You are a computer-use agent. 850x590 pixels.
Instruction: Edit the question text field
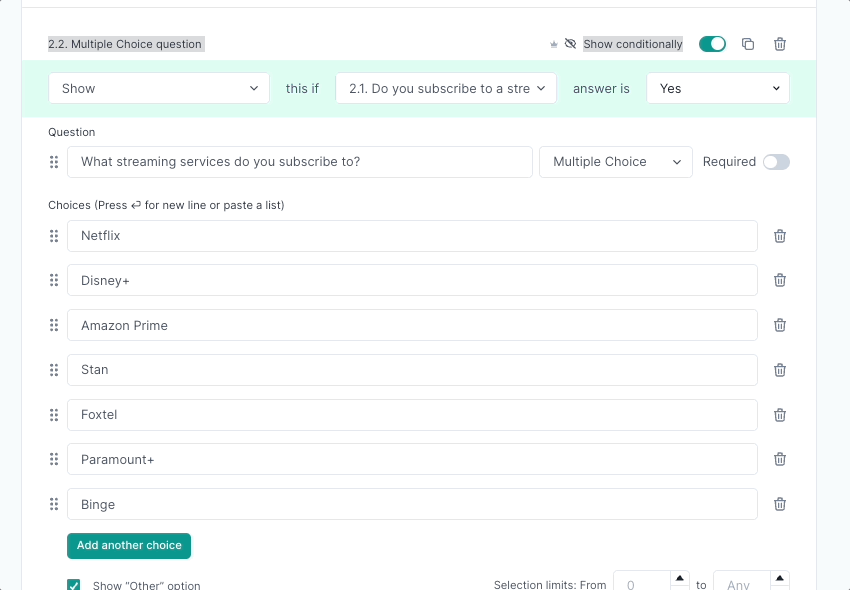(x=300, y=162)
